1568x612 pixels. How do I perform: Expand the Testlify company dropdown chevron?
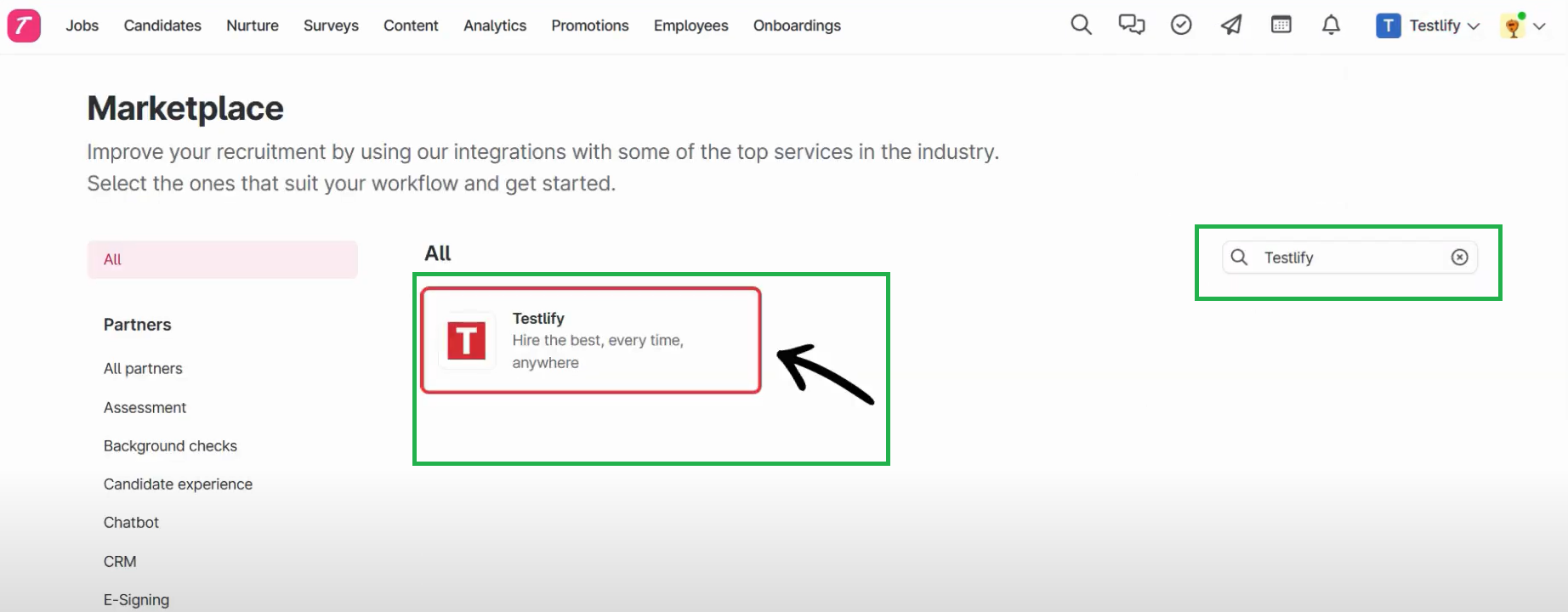[1474, 26]
